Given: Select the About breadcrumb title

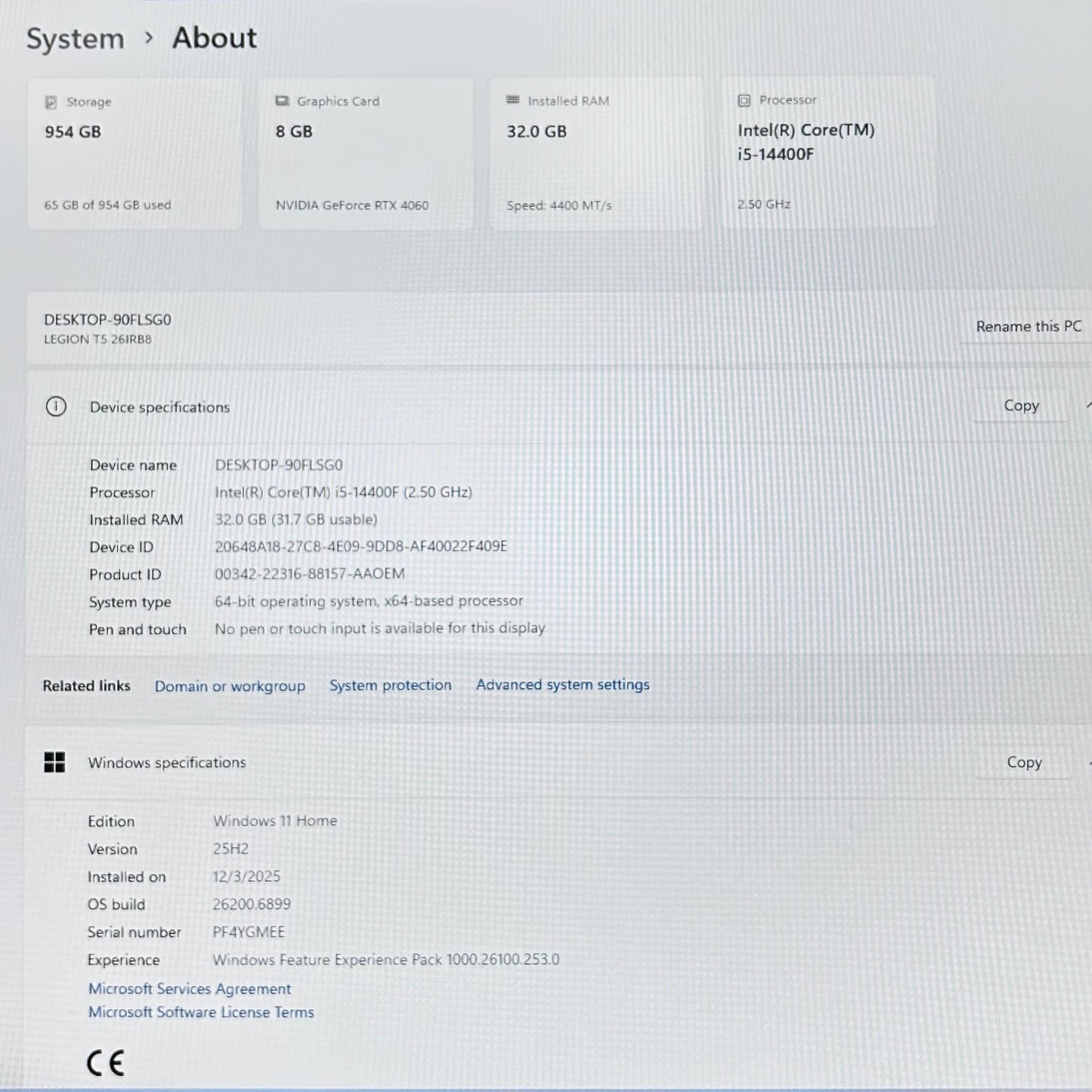Looking at the screenshot, I should point(215,38).
